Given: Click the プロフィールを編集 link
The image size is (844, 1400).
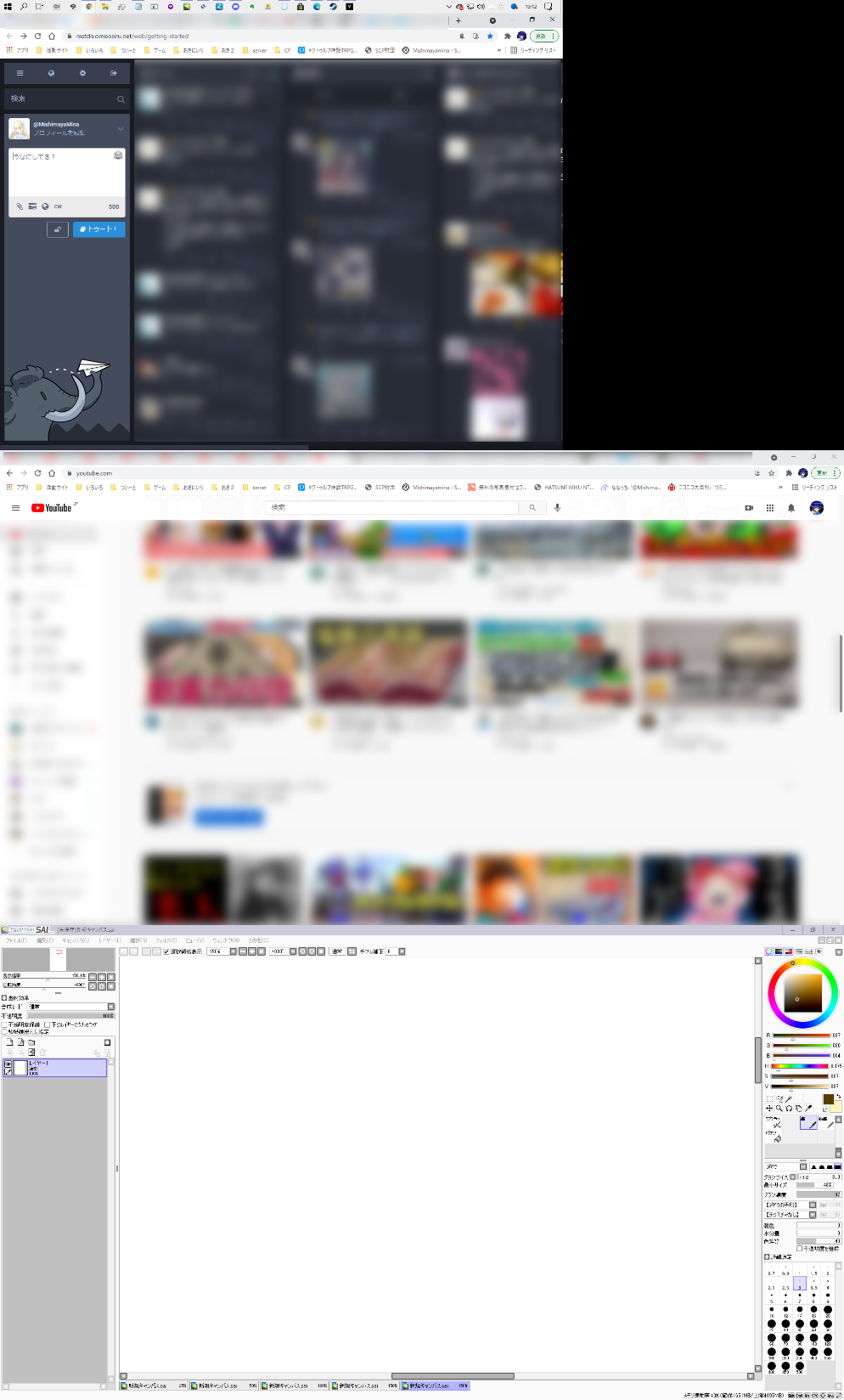Looking at the screenshot, I should [x=59, y=133].
